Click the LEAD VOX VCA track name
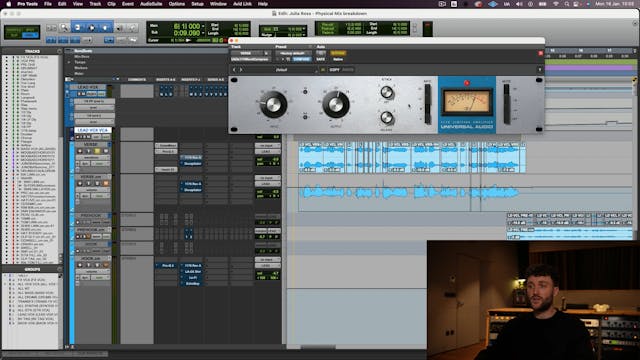 point(93,130)
